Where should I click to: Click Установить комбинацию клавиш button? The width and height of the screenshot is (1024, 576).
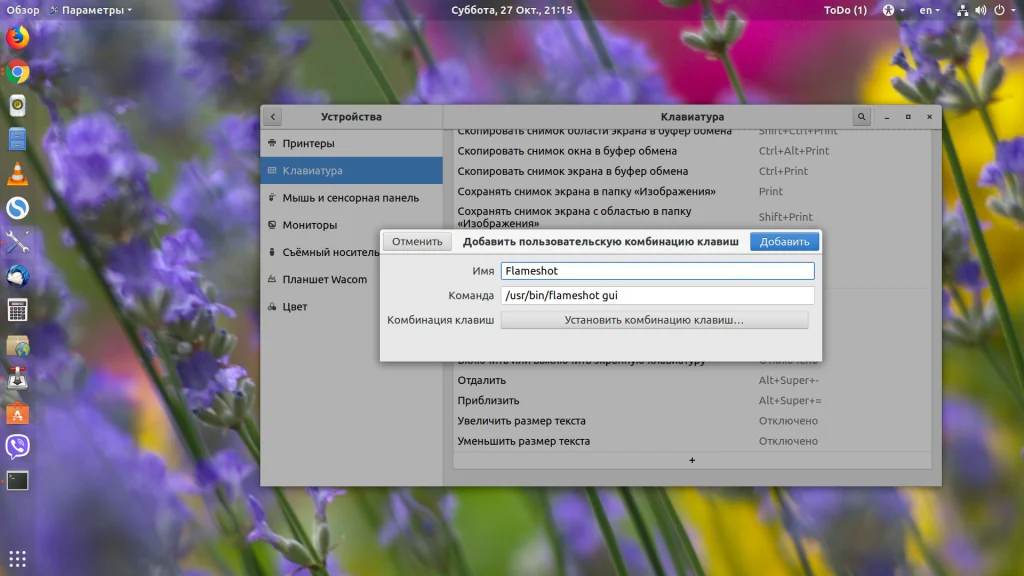tap(654, 320)
